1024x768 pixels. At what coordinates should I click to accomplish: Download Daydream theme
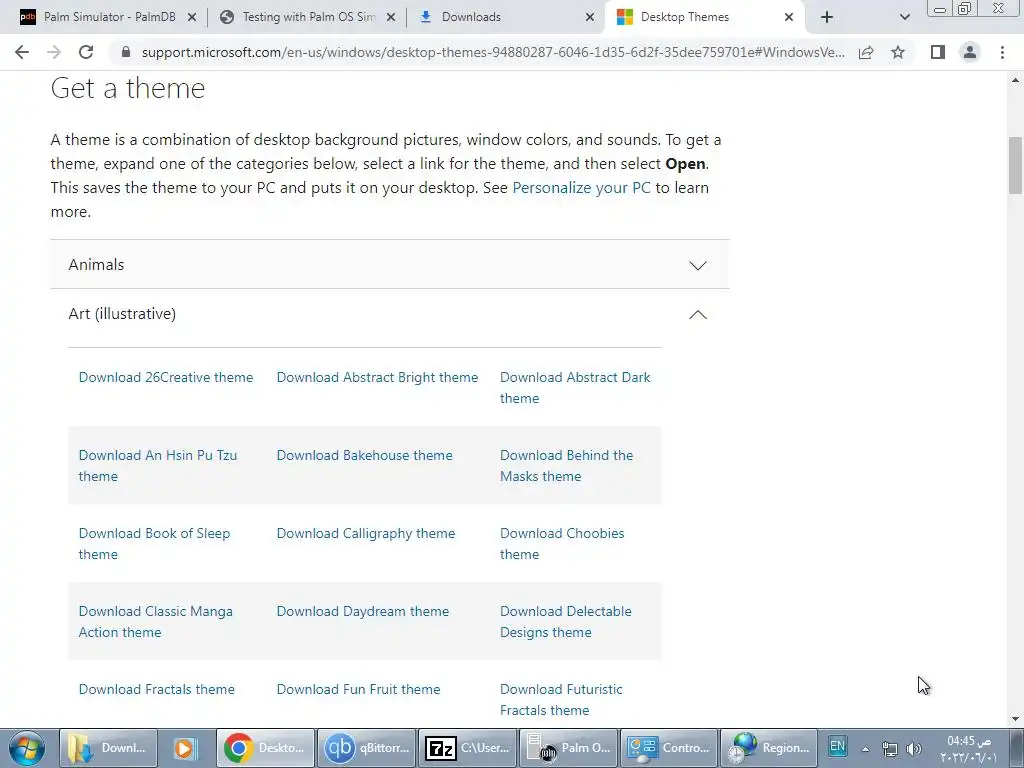(362, 611)
